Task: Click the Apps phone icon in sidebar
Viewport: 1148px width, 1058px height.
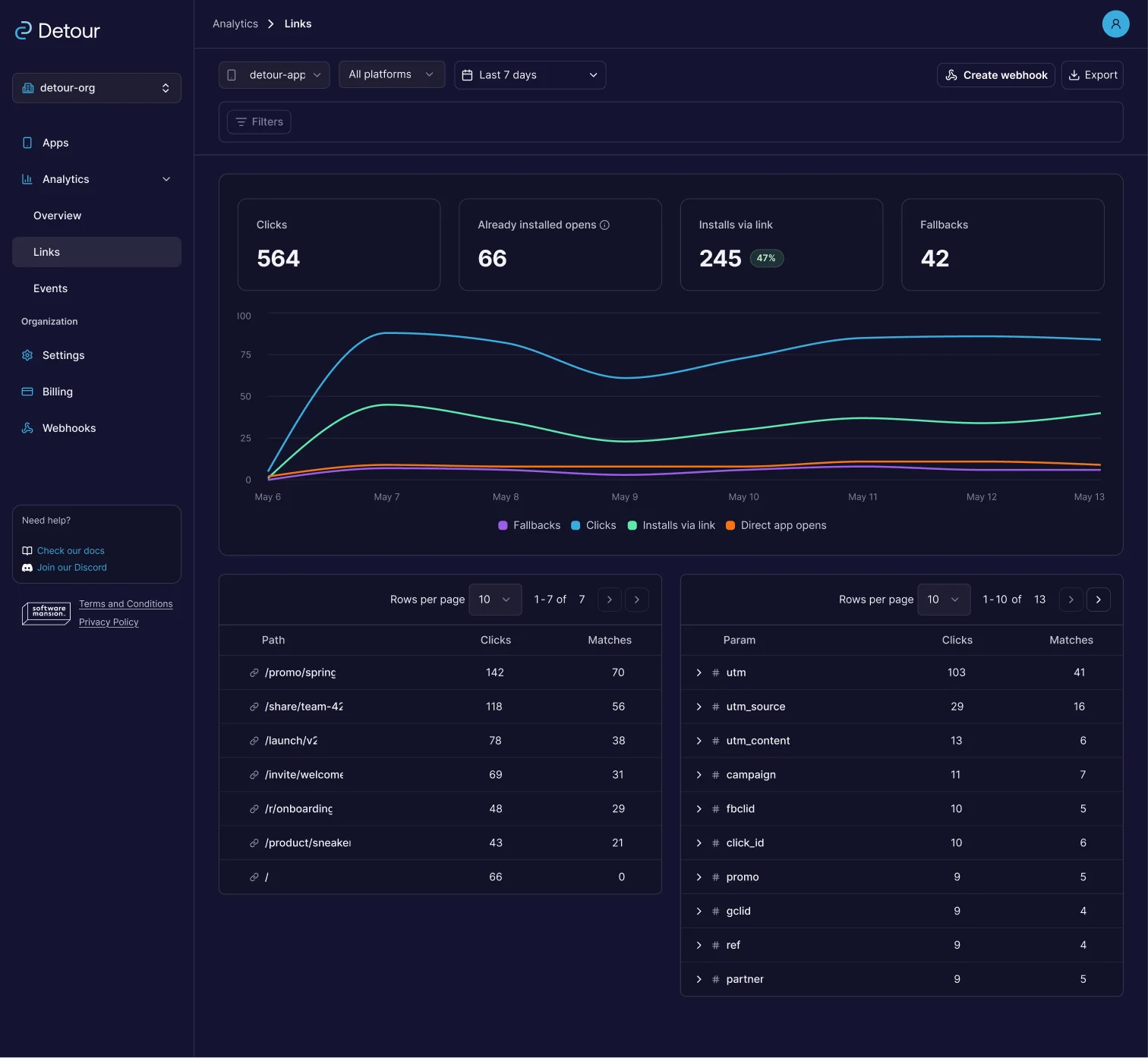Action: coord(27,143)
